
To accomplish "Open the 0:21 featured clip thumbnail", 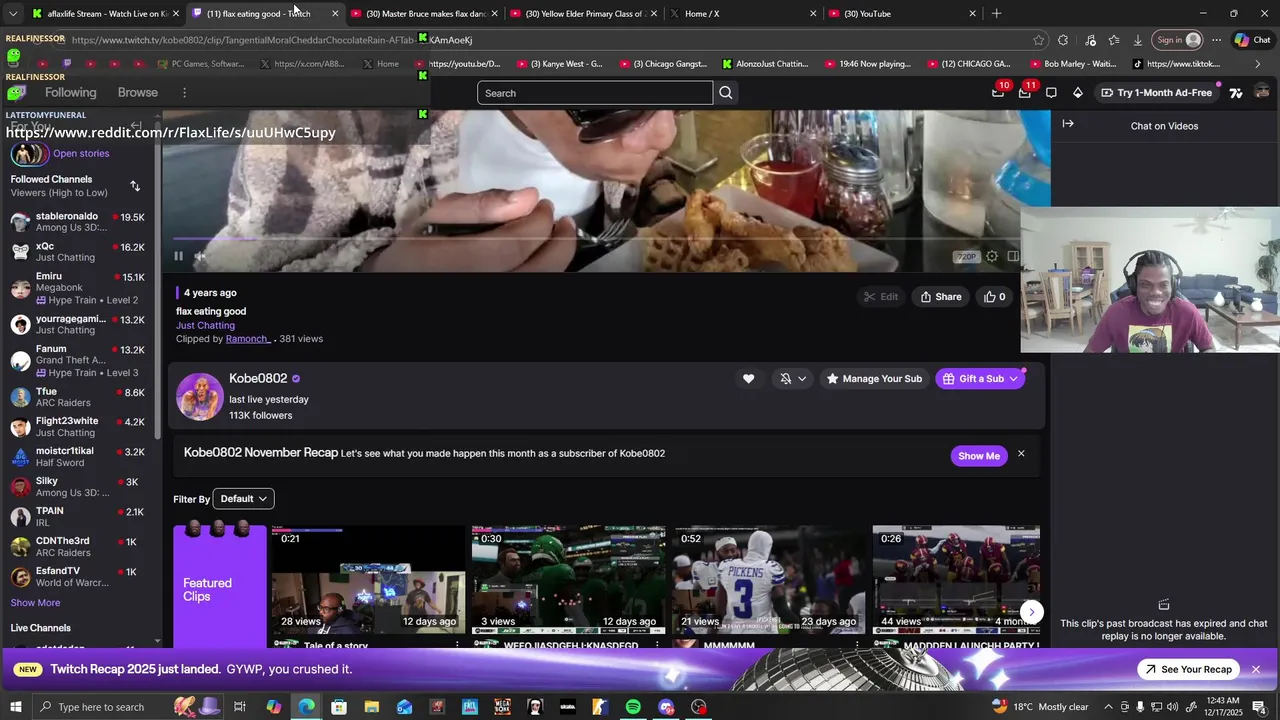I will (368, 580).
